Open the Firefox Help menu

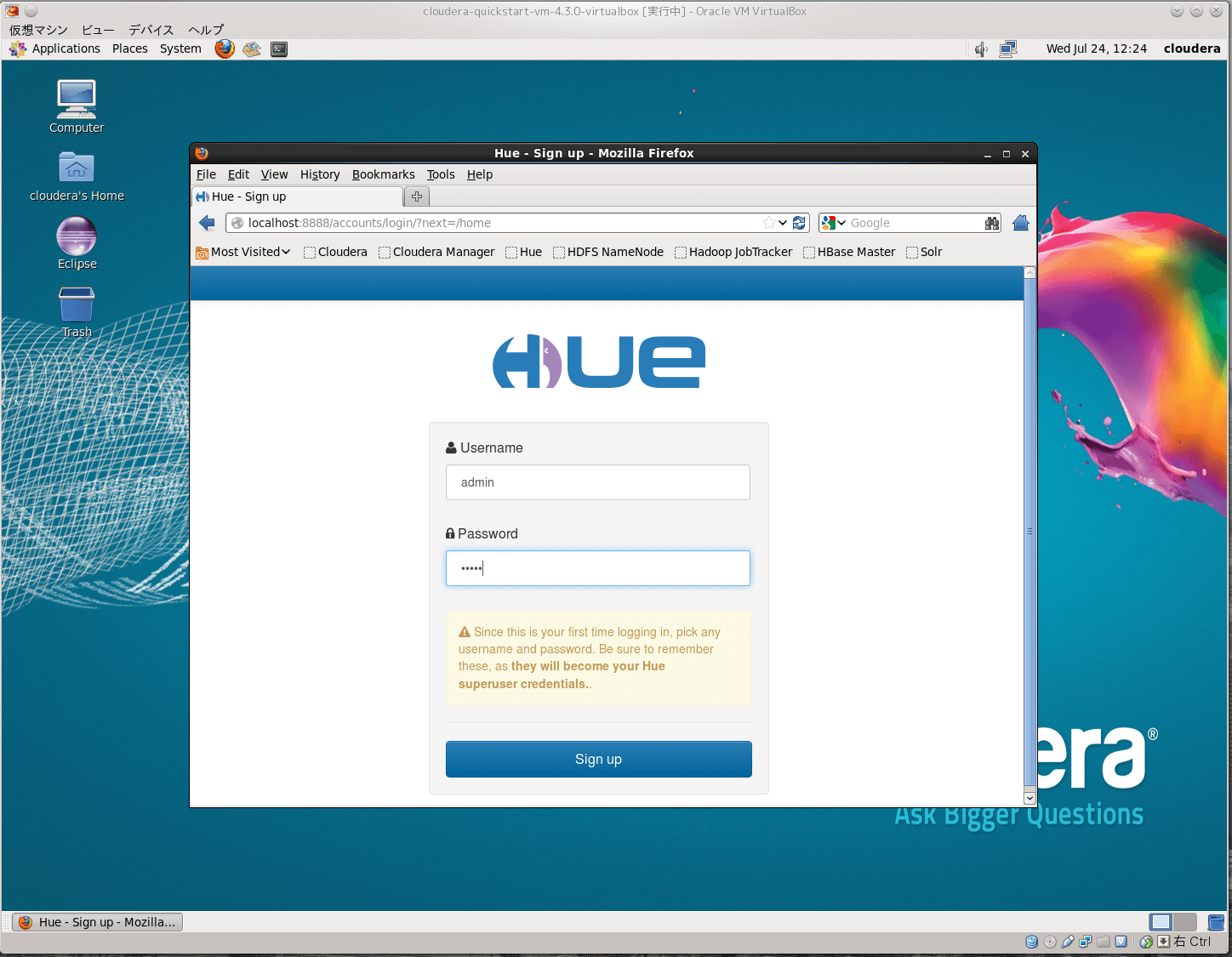pyautogui.click(x=480, y=174)
